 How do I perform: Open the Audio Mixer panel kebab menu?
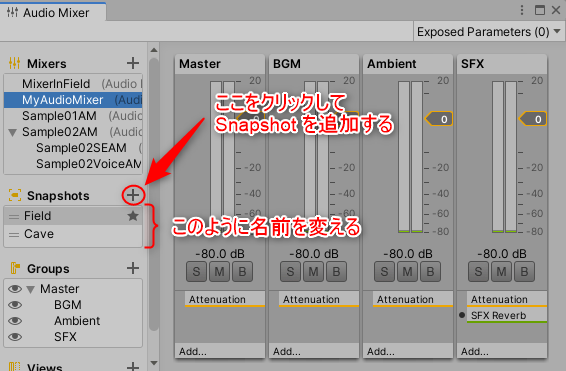(522, 10)
